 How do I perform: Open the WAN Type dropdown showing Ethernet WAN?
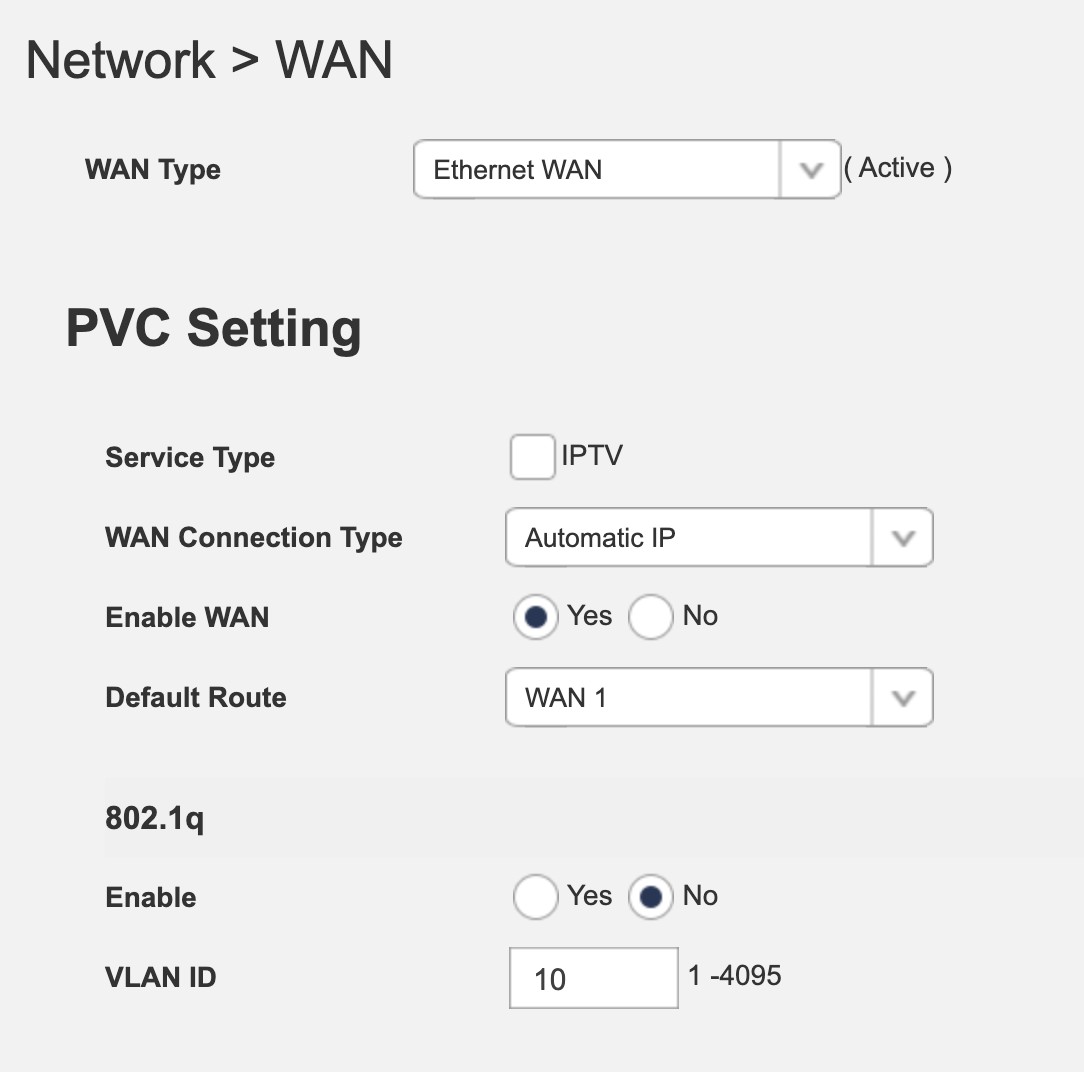tap(597, 169)
